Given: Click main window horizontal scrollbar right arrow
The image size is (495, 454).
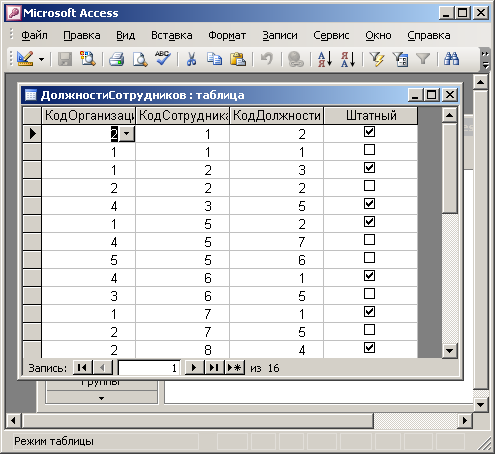Looking at the screenshot, I should [465, 420].
